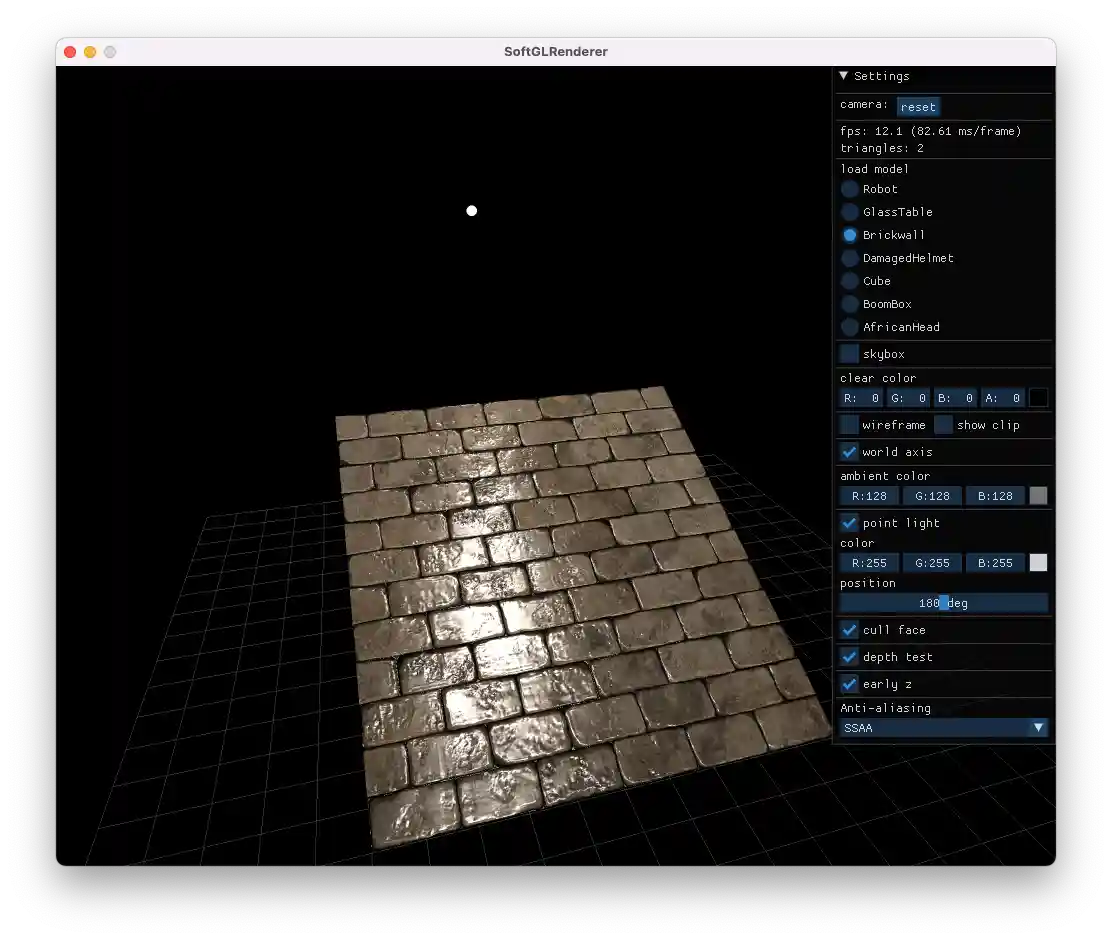The width and height of the screenshot is (1112, 940).
Task: Collapse the Settings panel triangle
Action: coord(844,76)
